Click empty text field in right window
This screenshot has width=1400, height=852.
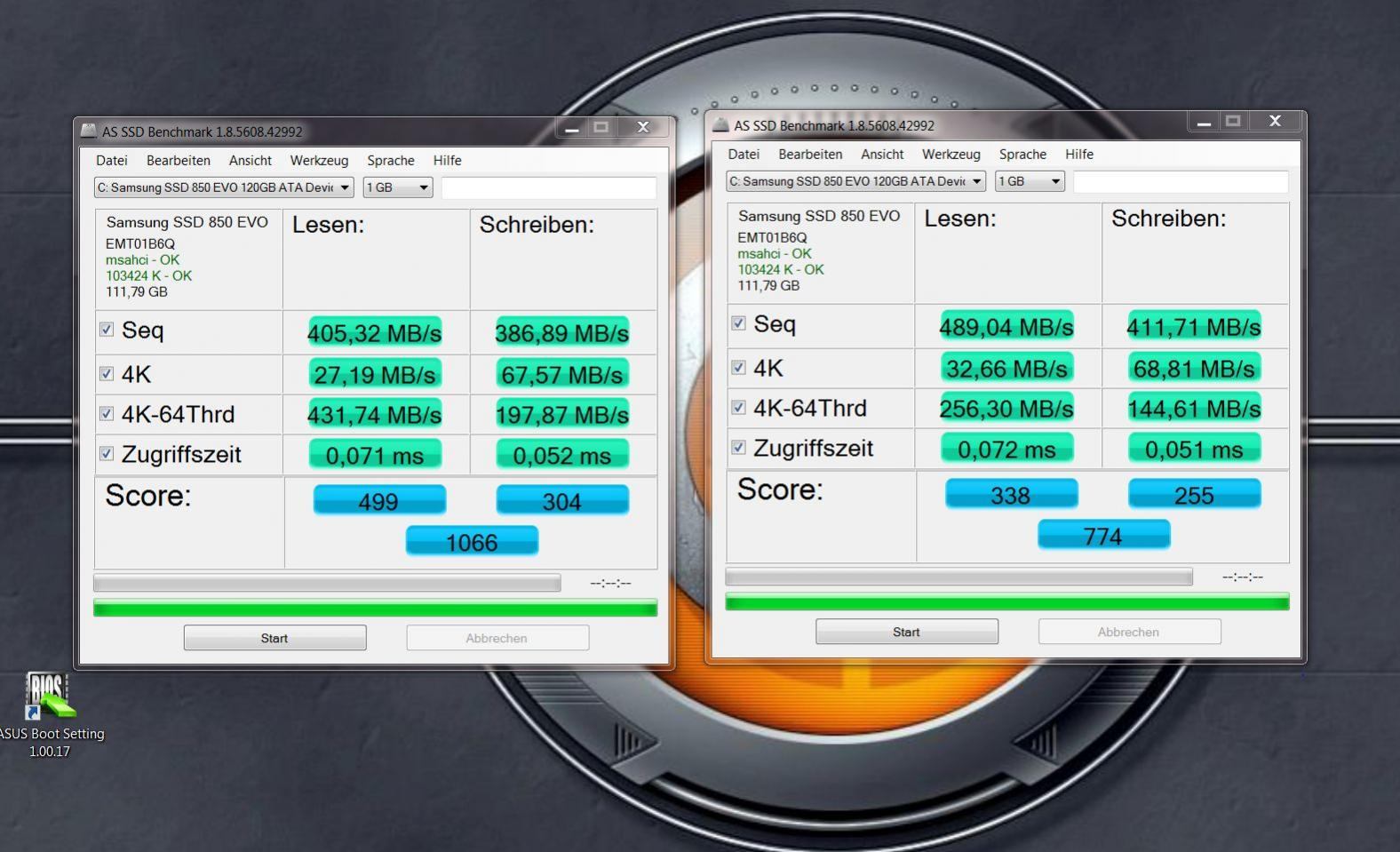point(1181,181)
